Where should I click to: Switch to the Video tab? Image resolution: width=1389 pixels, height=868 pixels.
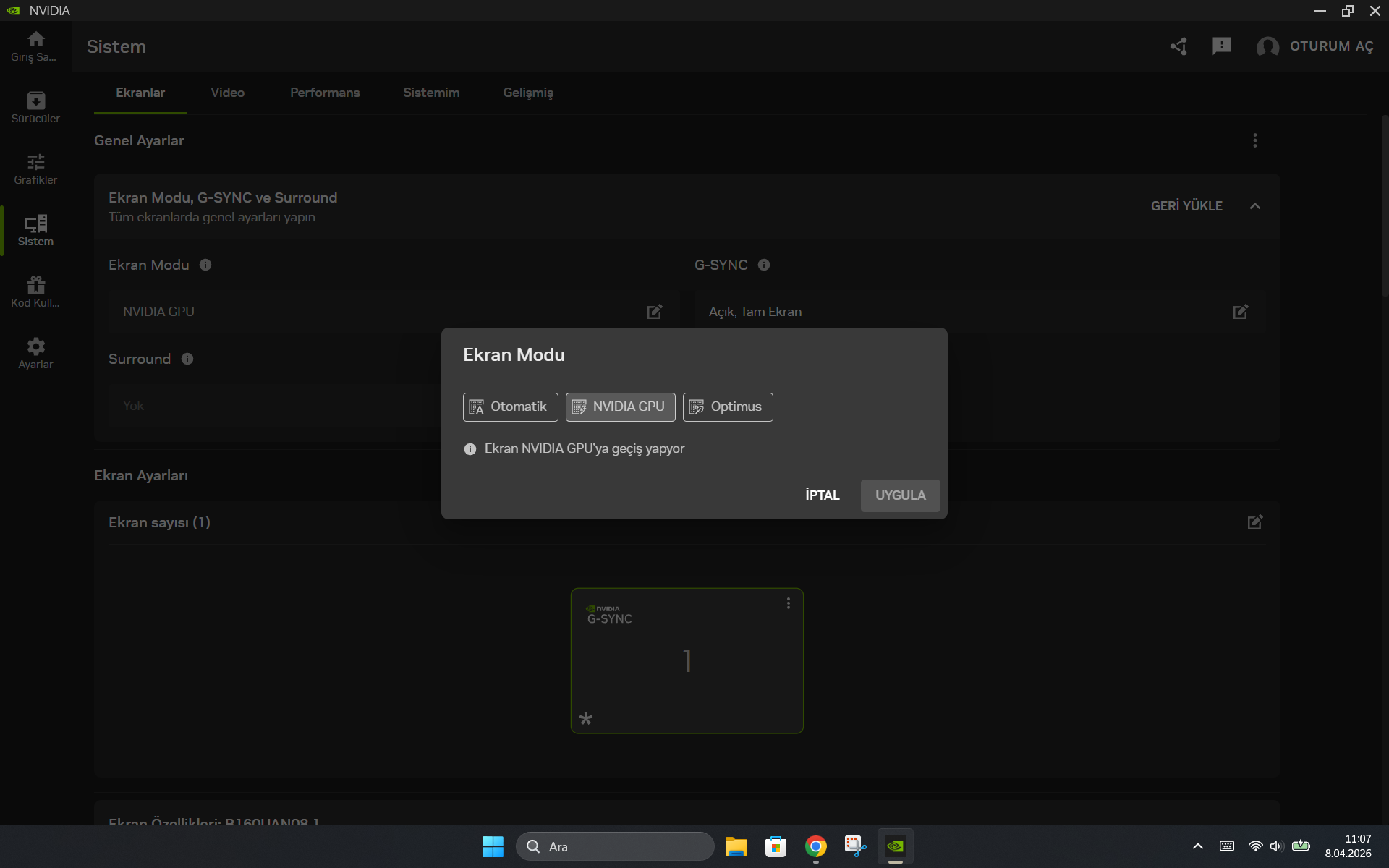coord(227,93)
